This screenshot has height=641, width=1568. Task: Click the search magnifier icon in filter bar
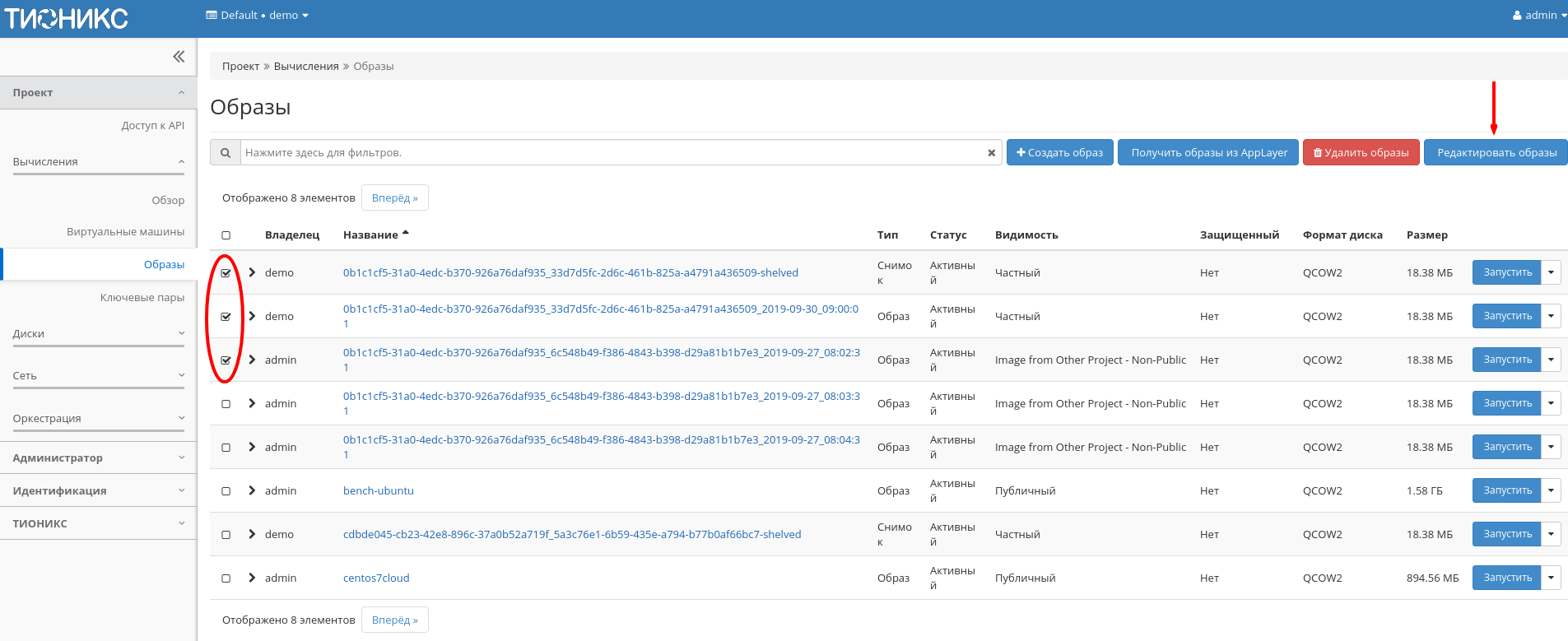225,153
